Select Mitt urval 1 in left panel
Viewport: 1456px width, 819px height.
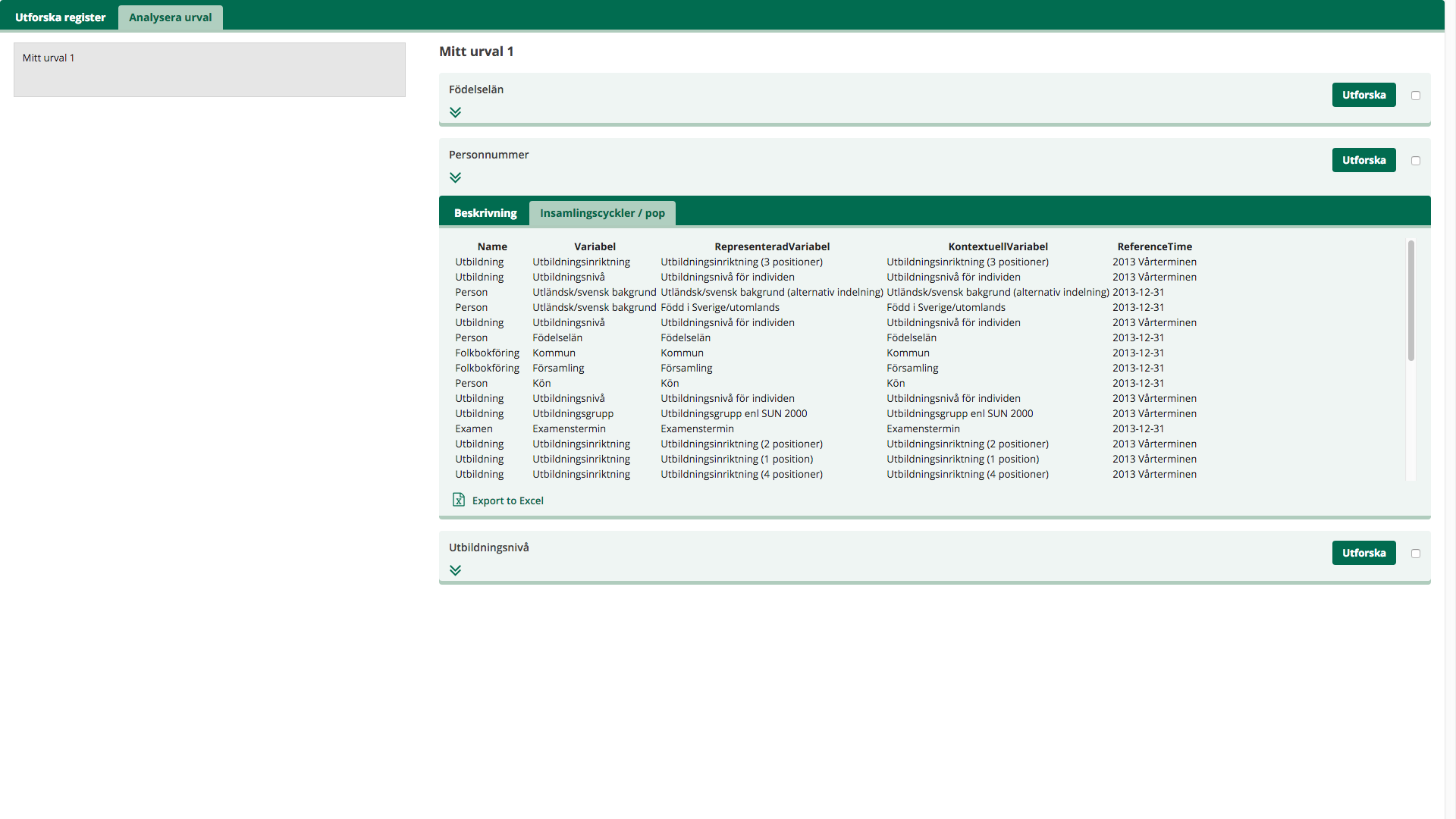[209, 70]
